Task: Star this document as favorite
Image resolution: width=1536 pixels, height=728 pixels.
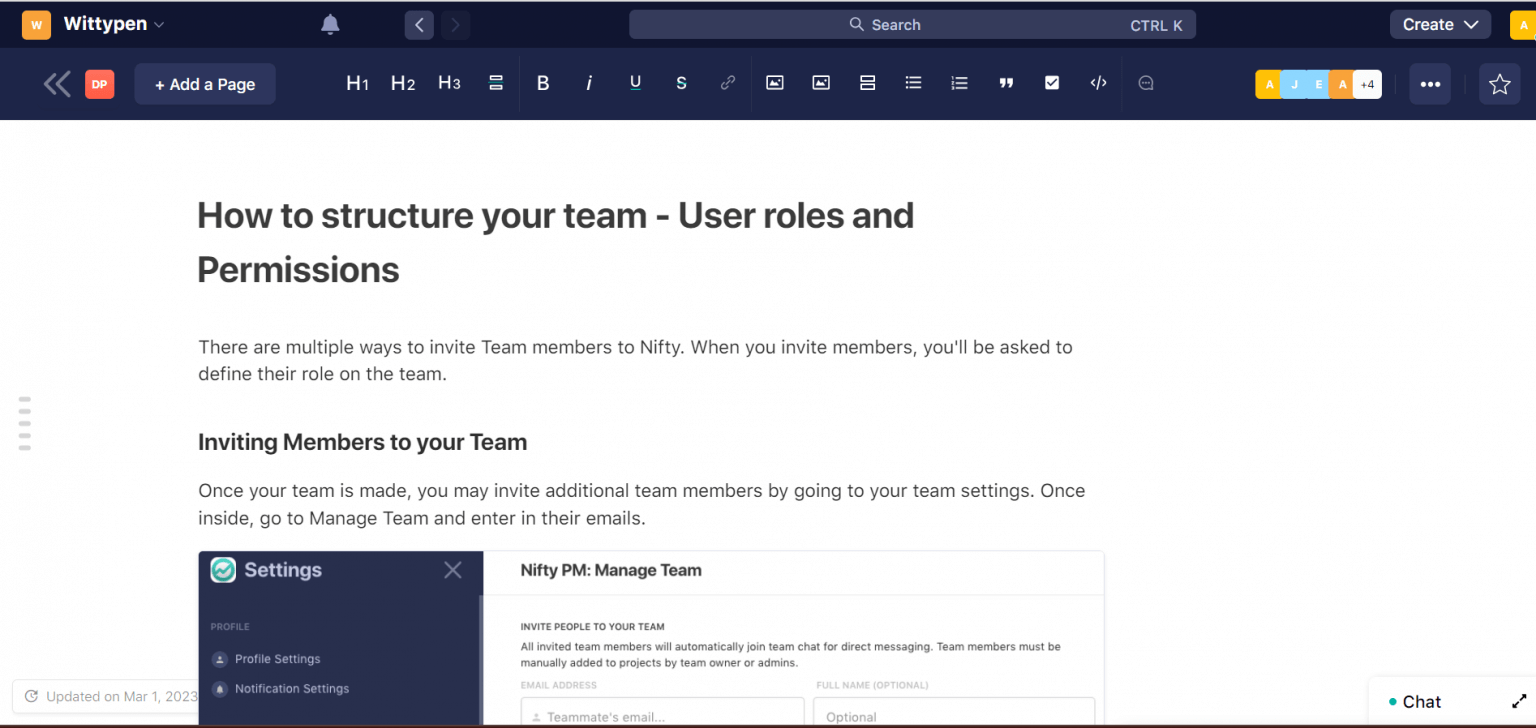Action: click(1500, 84)
